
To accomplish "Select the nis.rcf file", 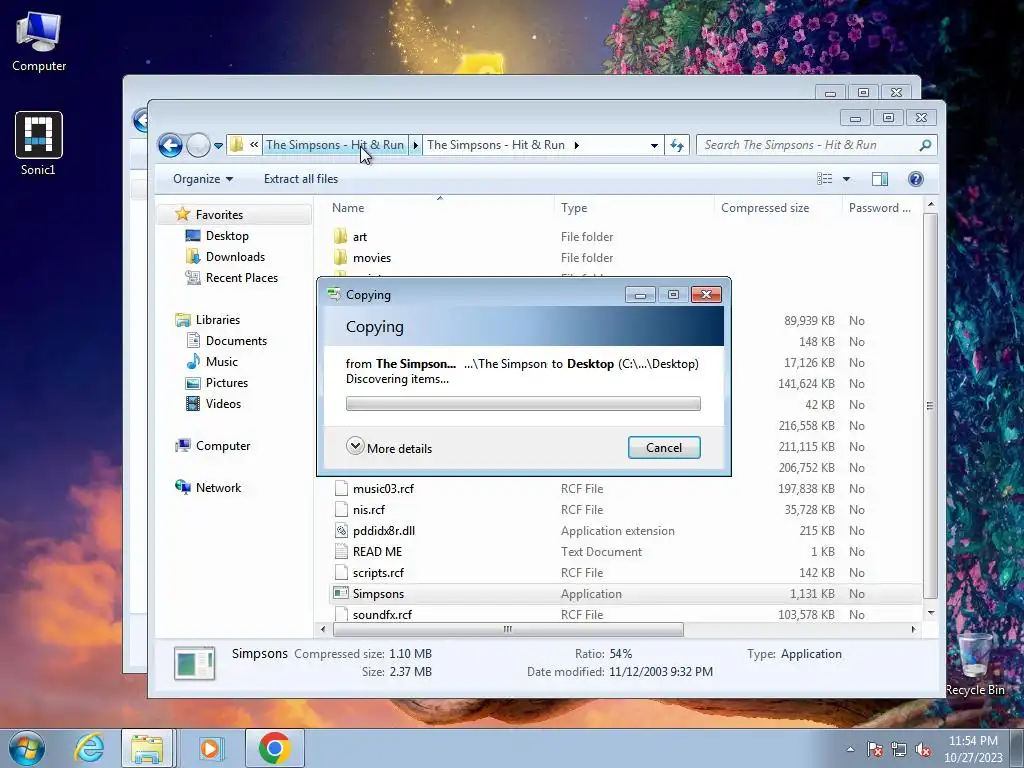I will [x=369, y=510].
